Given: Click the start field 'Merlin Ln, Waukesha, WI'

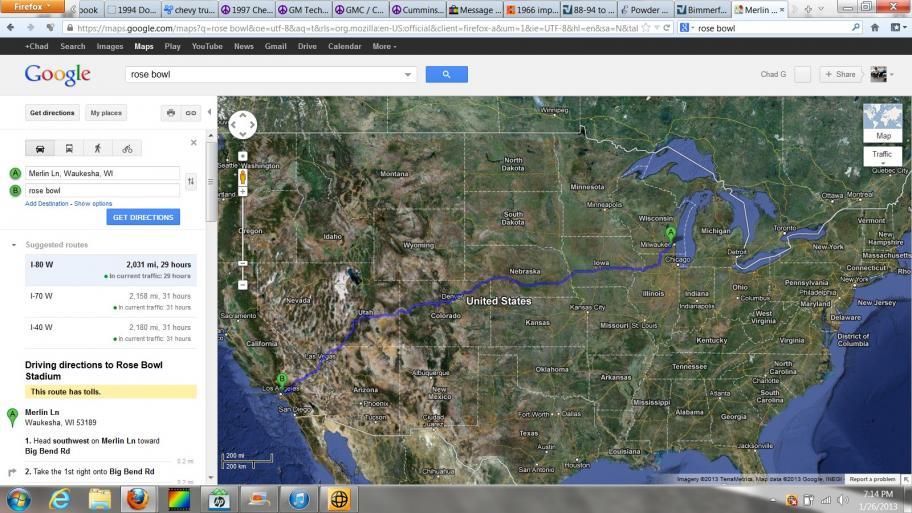Looking at the screenshot, I should coord(102,173).
